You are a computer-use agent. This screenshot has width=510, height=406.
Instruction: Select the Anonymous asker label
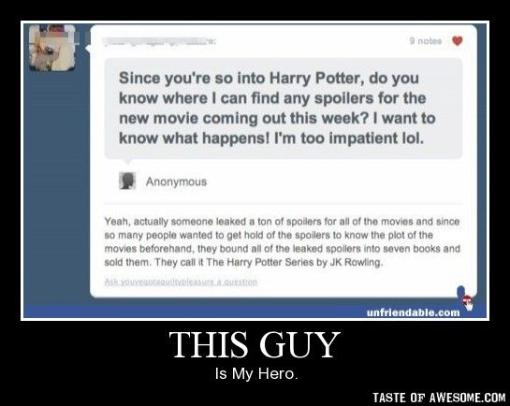176,182
